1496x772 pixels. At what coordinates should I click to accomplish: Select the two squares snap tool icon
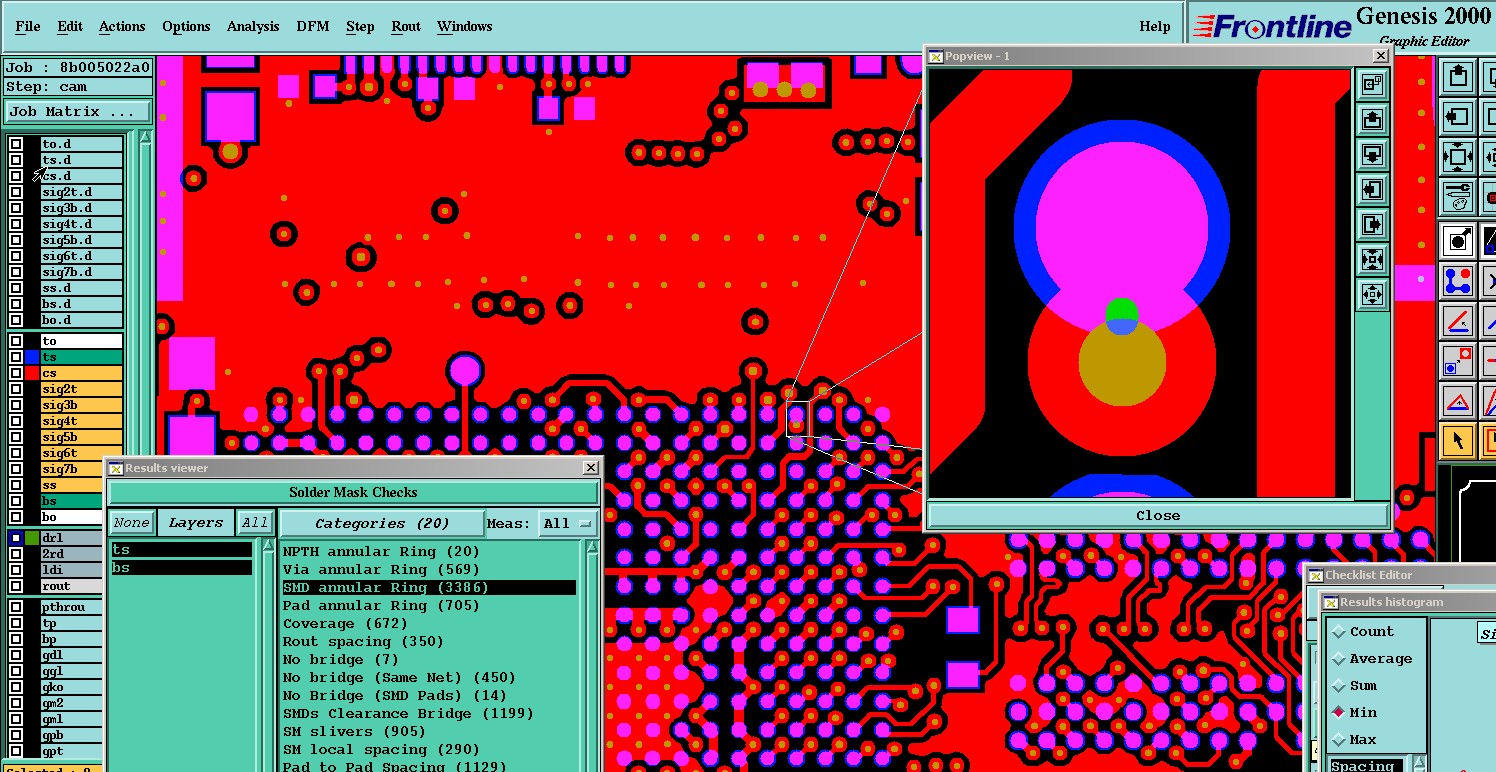(x=1458, y=362)
